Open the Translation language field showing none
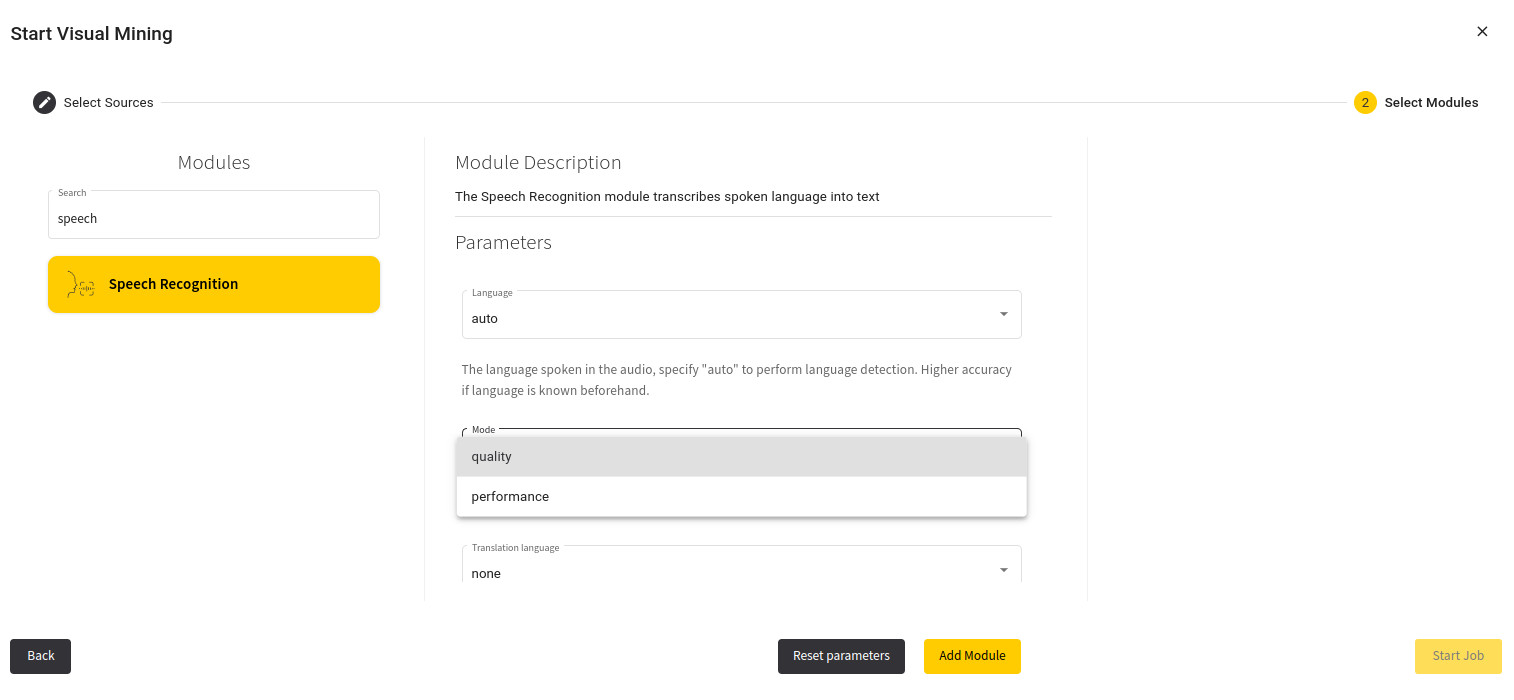The image size is (1514, 700). 742,565
